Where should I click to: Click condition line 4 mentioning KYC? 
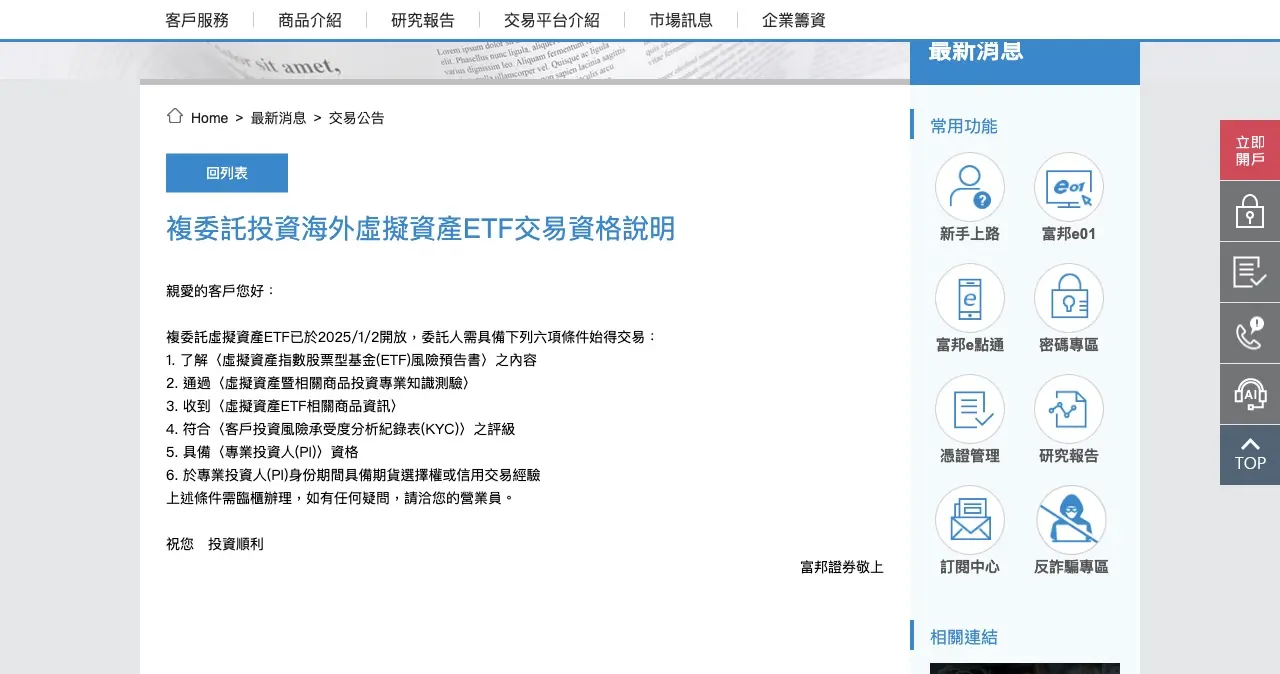341,429
